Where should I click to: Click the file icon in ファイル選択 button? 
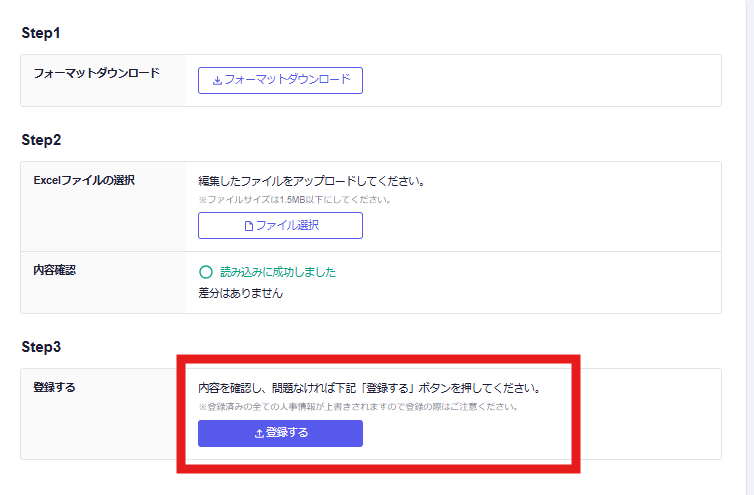point(249,226)
